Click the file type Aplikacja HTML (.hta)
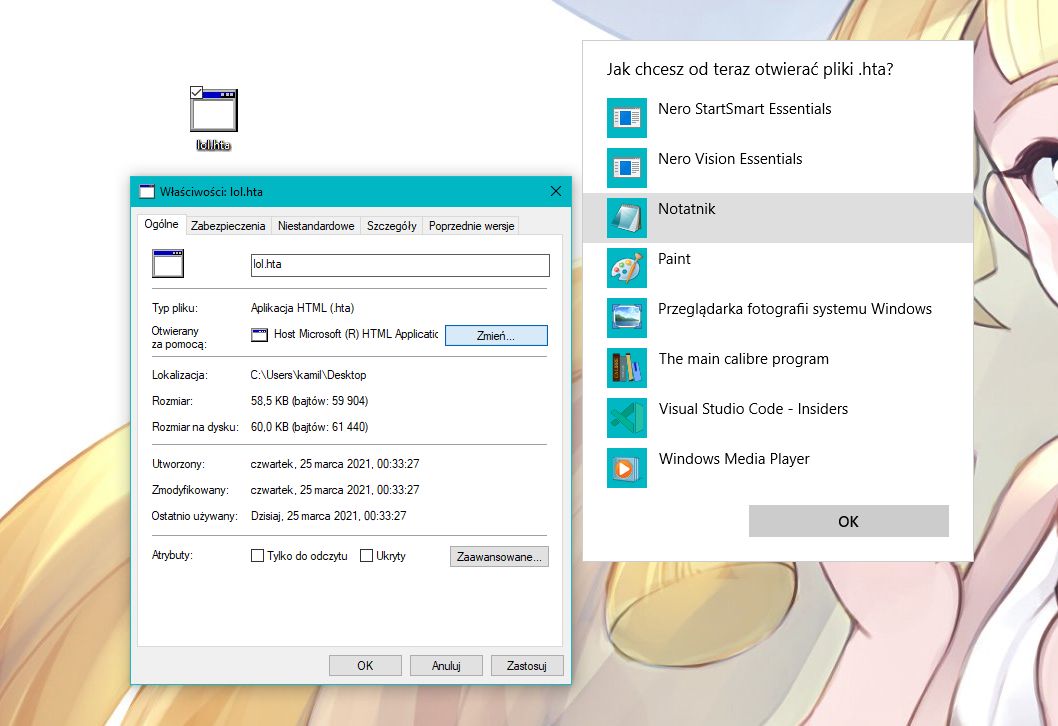The image size is (1058, 726). pos(302,308)
